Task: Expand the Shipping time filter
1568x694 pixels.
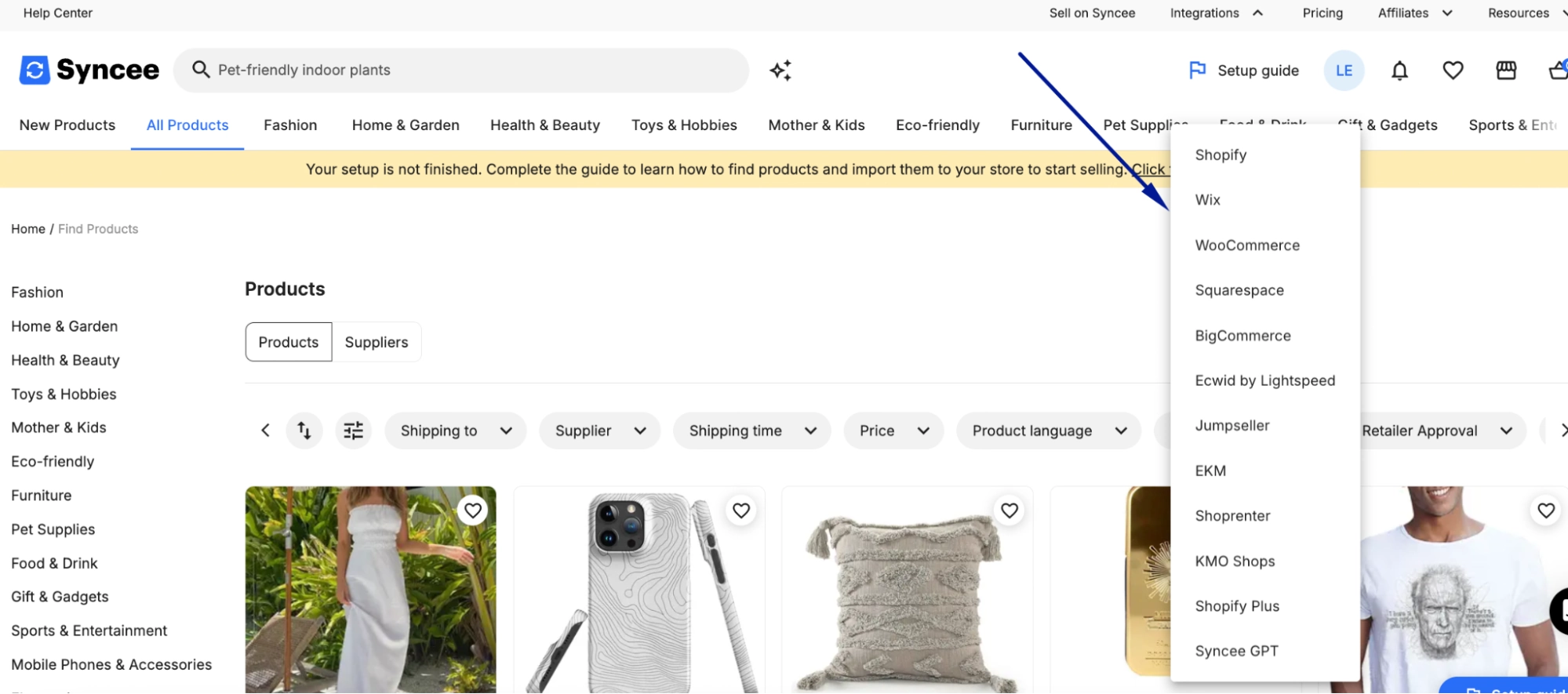Action: (752, 431)
